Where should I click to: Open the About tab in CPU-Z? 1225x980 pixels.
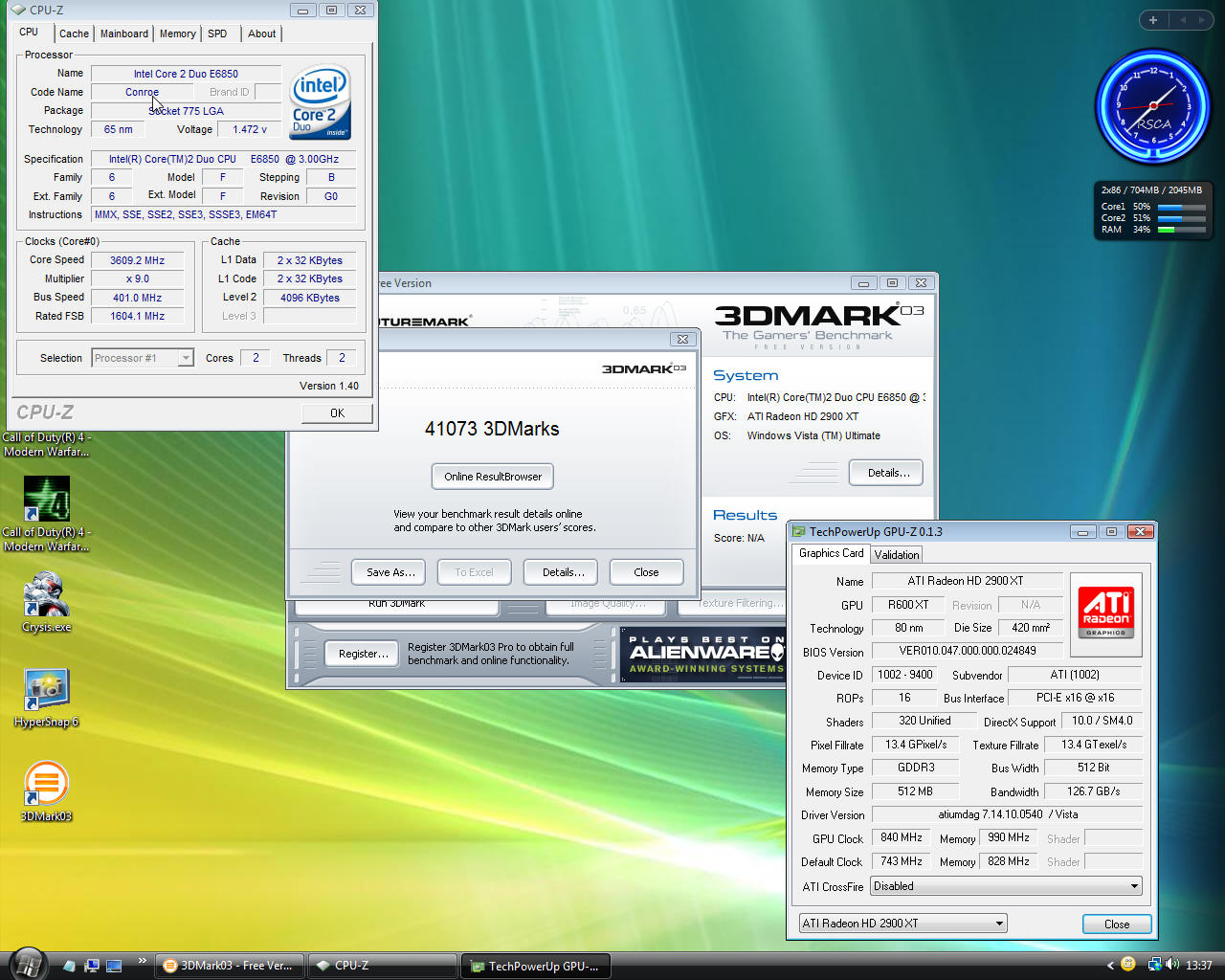[262, 33]
